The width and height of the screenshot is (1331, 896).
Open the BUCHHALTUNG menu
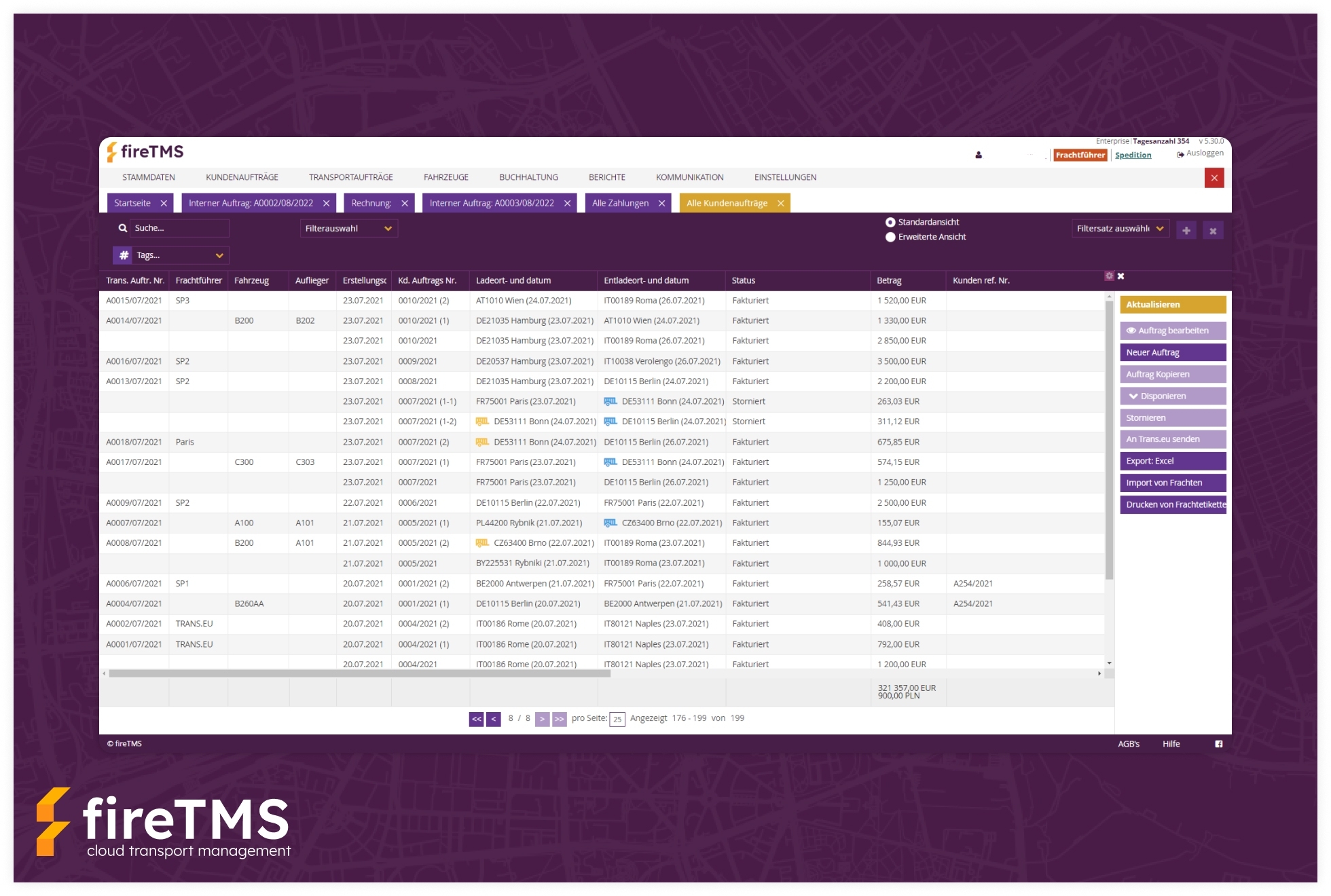coord(528,177)
